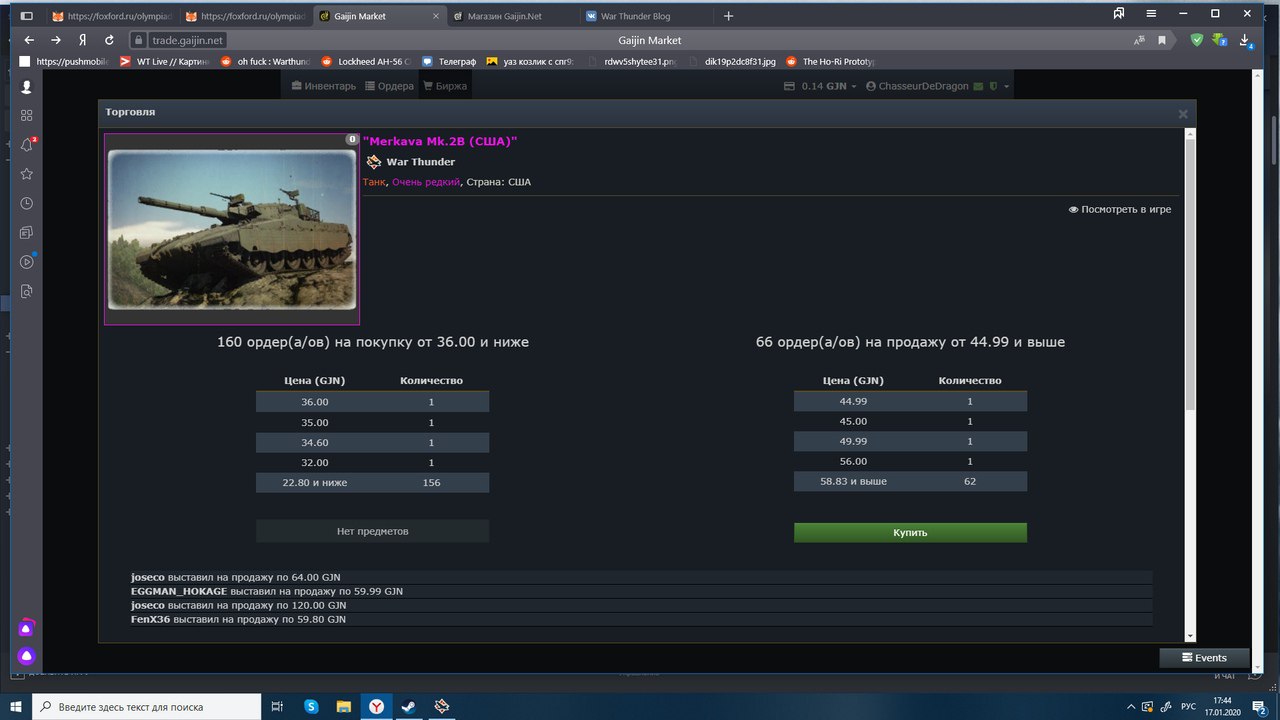1280x720 pixels.
Task: Select the 58.83 и выше row
Action: pos(910,481)
